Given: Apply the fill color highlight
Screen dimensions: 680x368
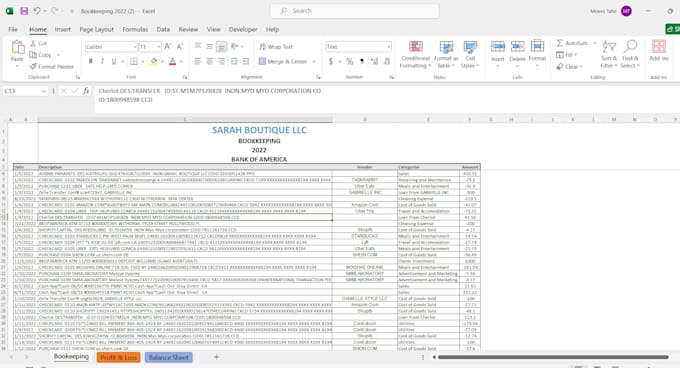Looking at the screenshot, I should [154, 62].
